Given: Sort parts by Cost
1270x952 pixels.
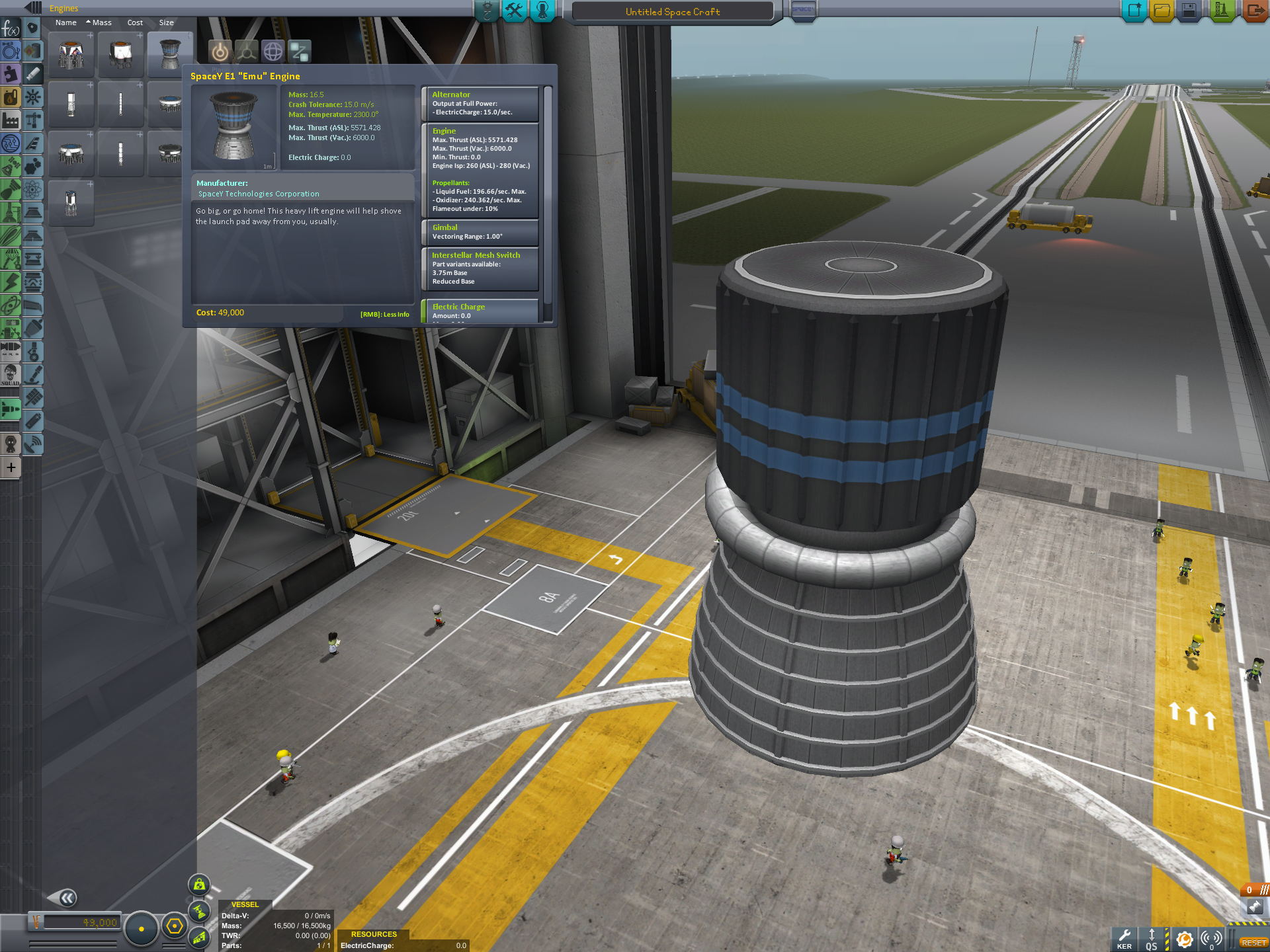Looking at the screenshot, I should click(x=135, y=22).
